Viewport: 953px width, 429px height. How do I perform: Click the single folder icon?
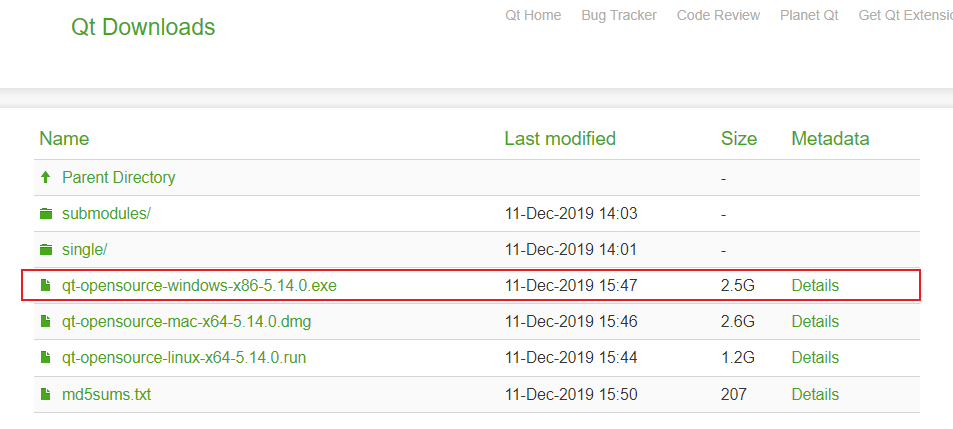pos(46,250)
